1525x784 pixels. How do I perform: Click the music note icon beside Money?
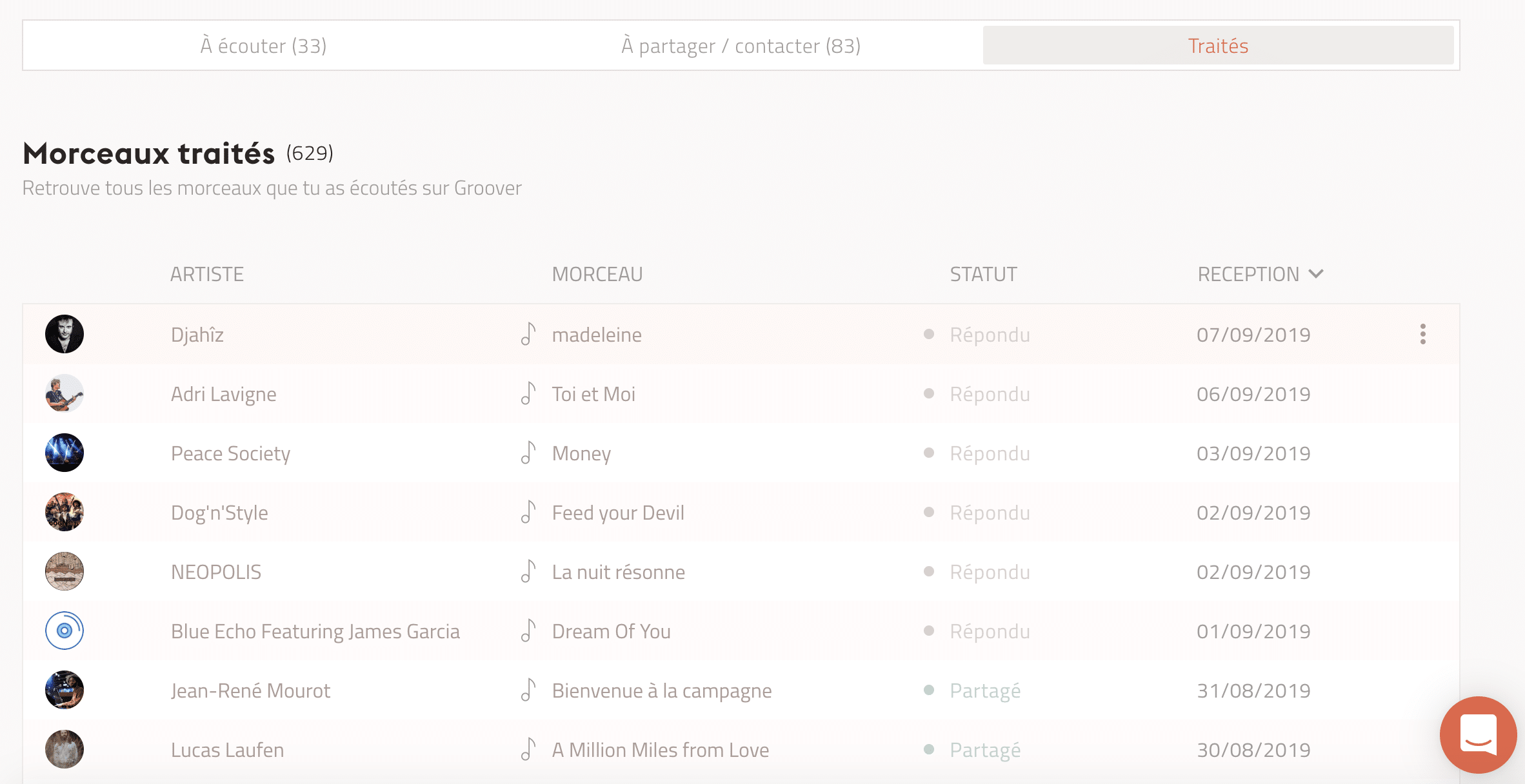(528, 453)
